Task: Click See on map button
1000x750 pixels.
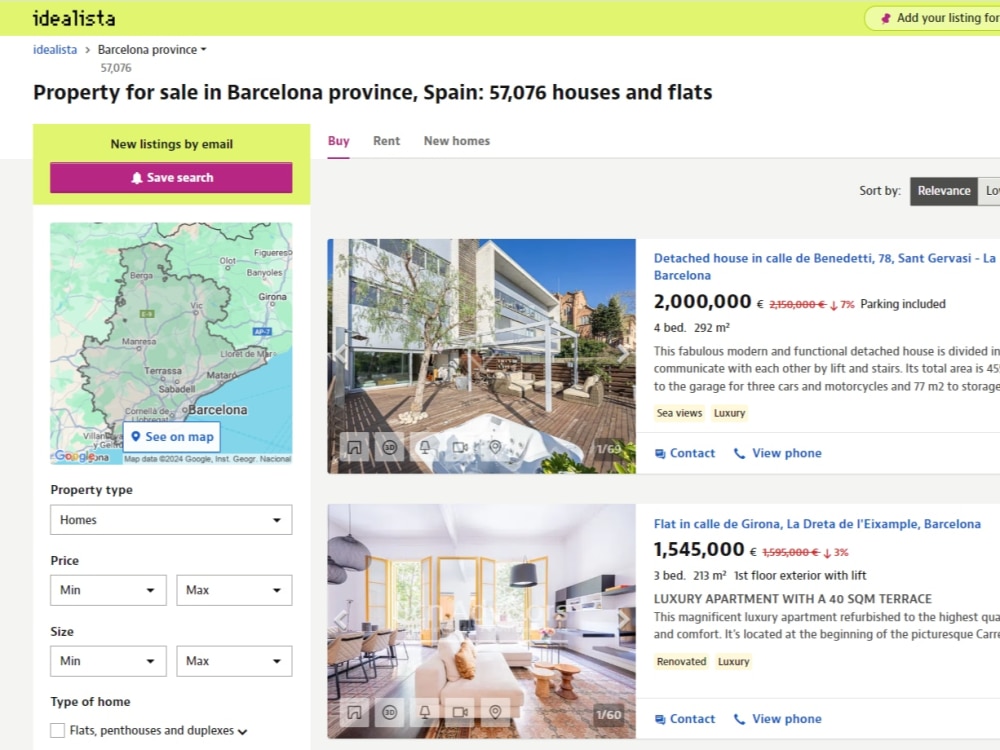Action: point(172,437)
